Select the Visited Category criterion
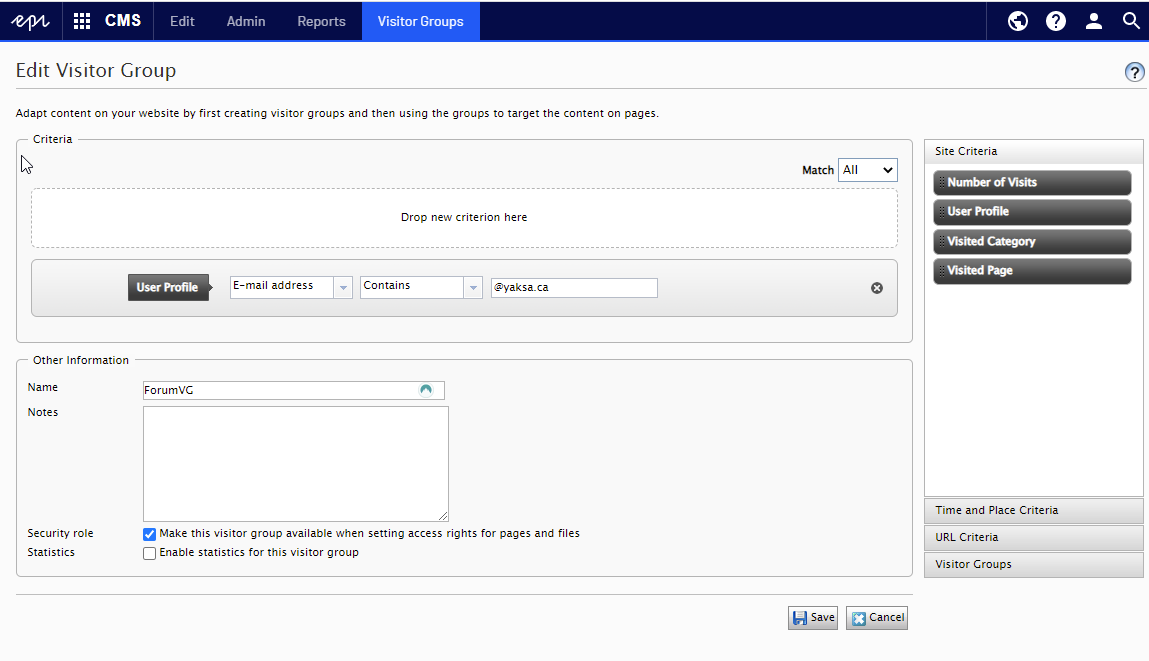This screenshot has height=661, width=1149. coord(1032,241)
